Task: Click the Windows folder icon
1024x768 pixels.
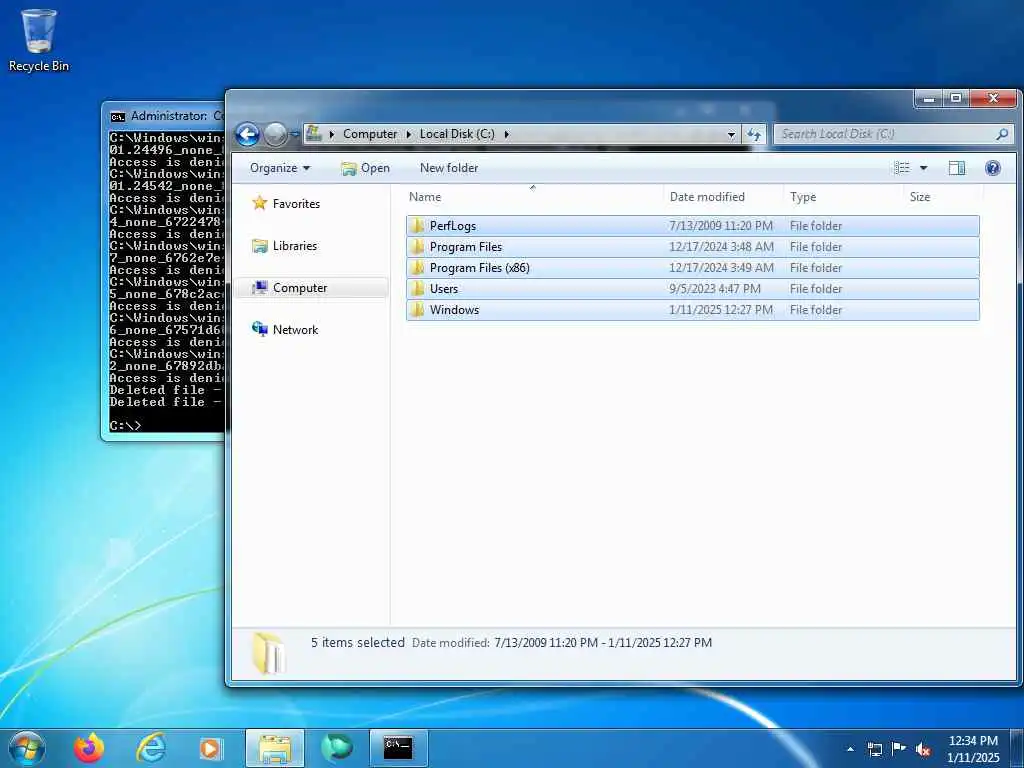Action: pos(417,310)
